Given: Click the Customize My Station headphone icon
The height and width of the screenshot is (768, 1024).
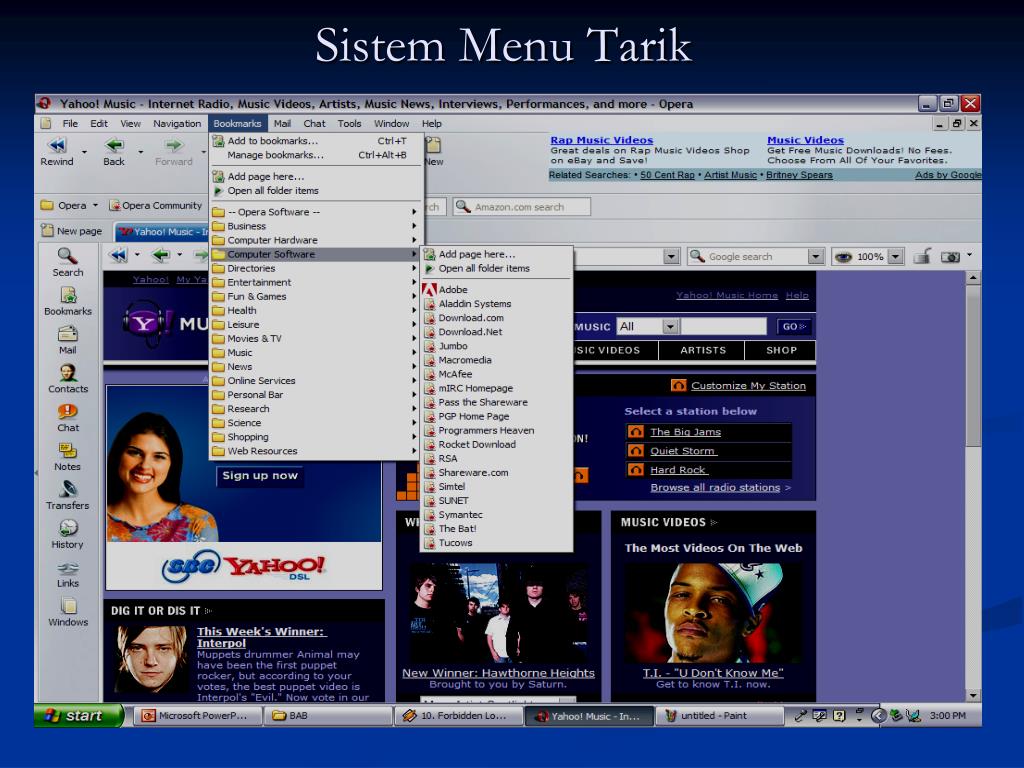Looking at the screenshot, I should (x=679, y=385).
